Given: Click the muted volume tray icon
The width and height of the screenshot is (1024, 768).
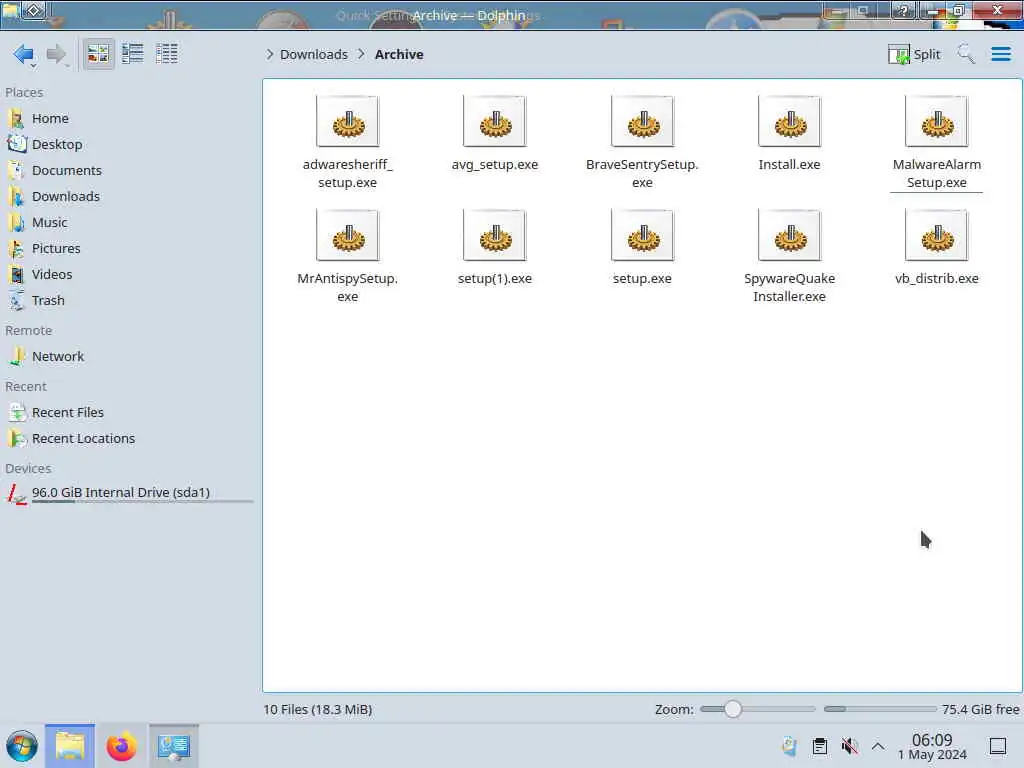Looking at the screenshot, I should tap(849, 746).
